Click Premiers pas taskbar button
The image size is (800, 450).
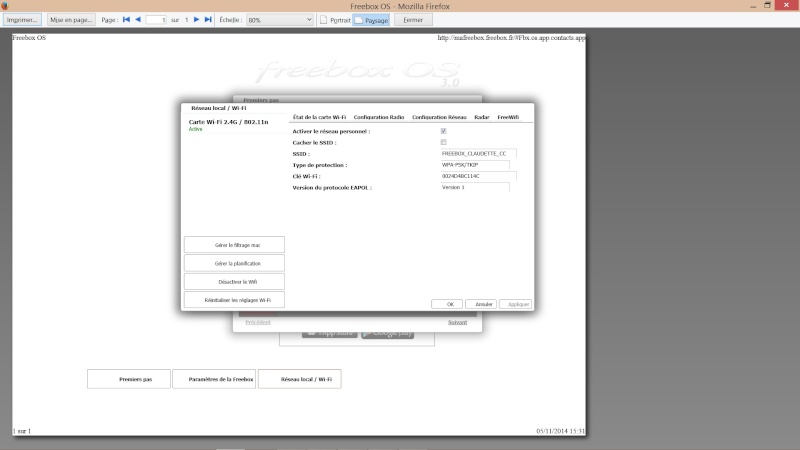click(x=129, y=379)
